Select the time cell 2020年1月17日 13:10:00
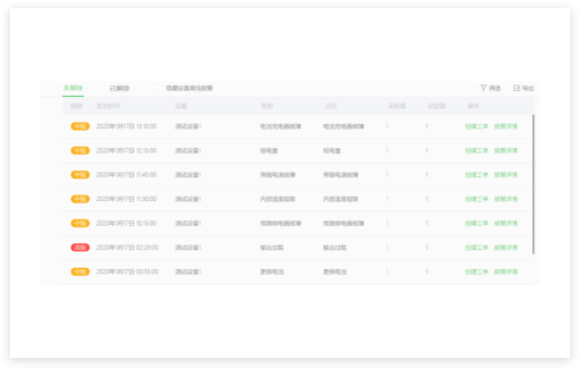This screenshot has width=580, height=370. click(127, 126)
